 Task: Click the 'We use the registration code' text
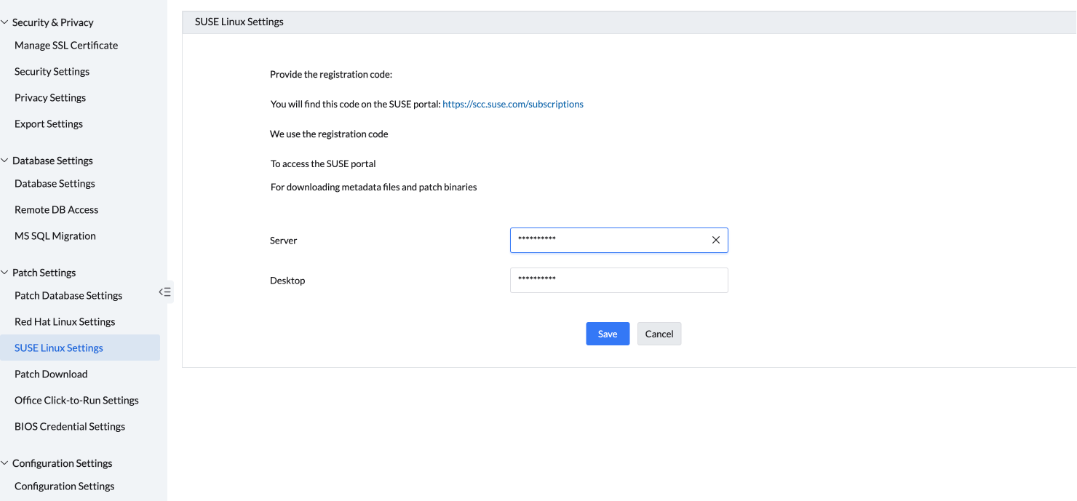(x=329, y=134)
